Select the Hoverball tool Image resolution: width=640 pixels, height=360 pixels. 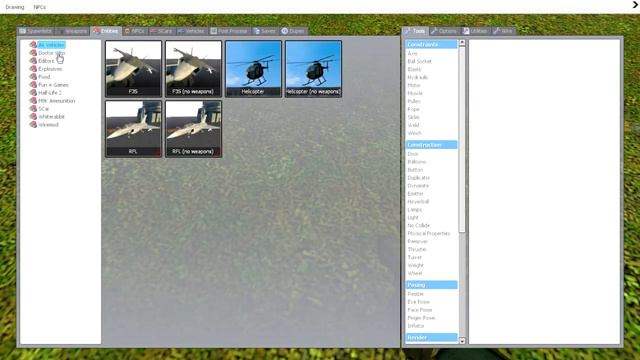click(418, 202)
